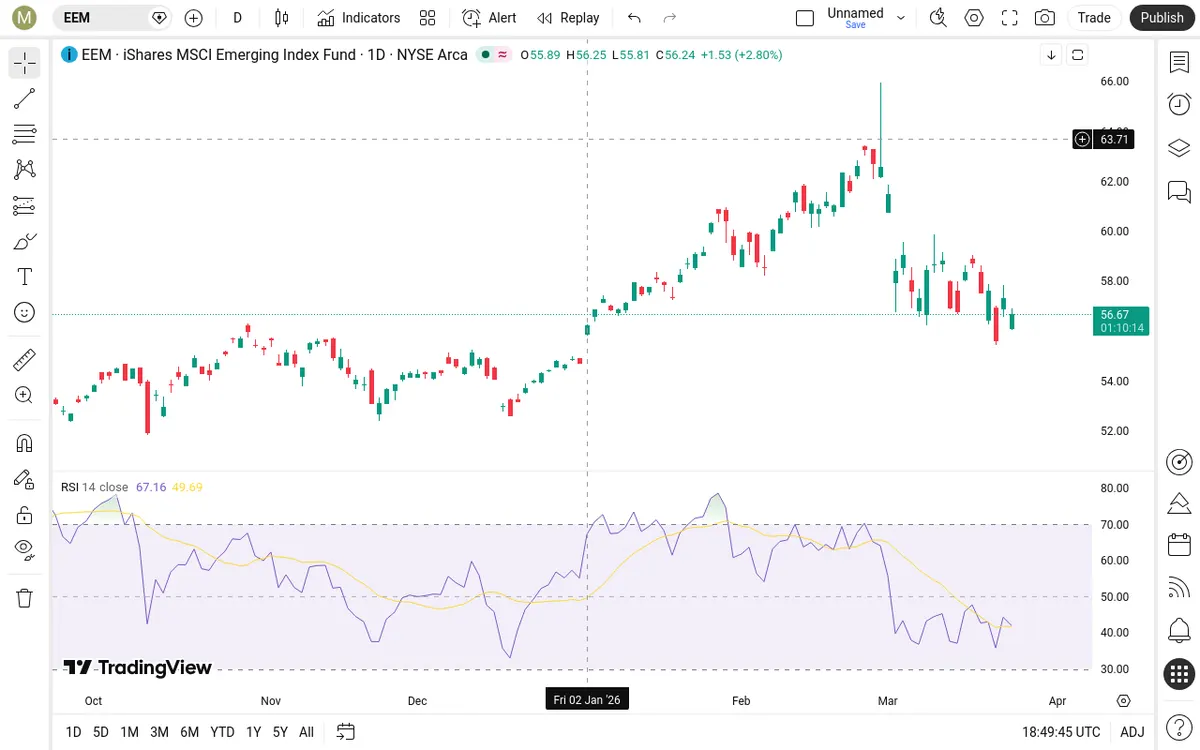Open the time axis settings gear
Viewport: 1200px width, 750px height.
(x=1124, y=701)
